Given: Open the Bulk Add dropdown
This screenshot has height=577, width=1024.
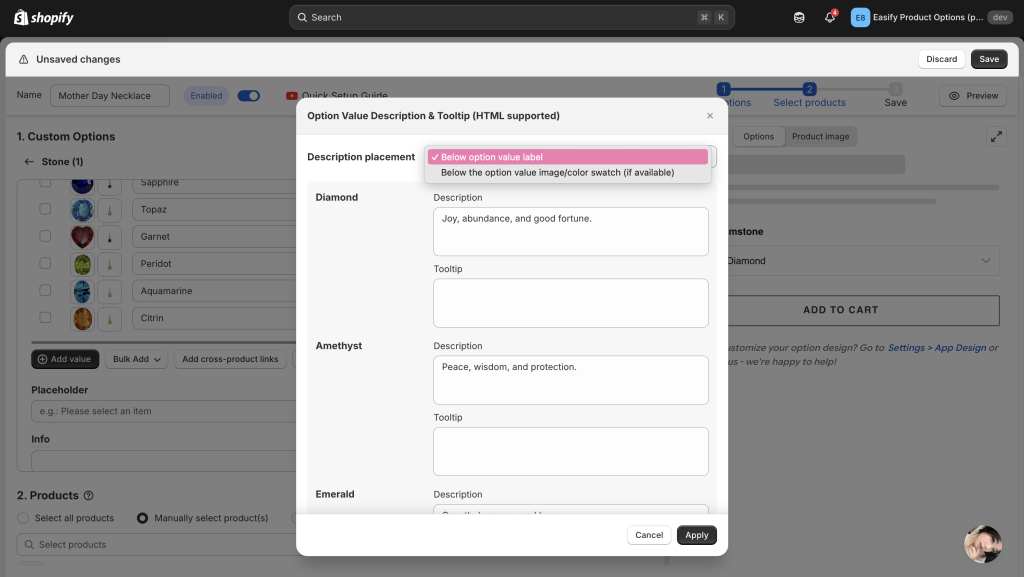Looking at the screenshot, I should 138,359.
